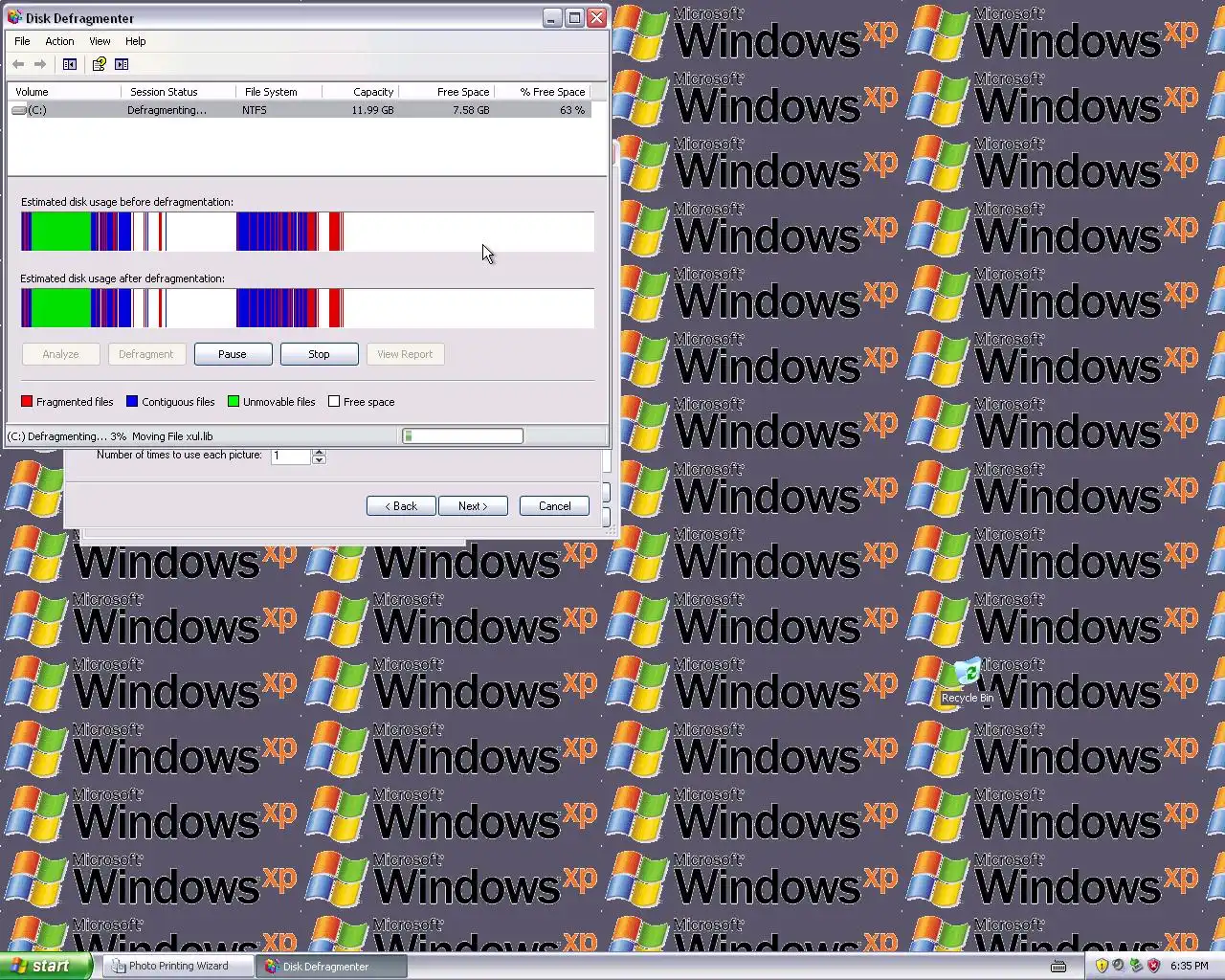
Task: Open the Help menu
Action: 135,41
